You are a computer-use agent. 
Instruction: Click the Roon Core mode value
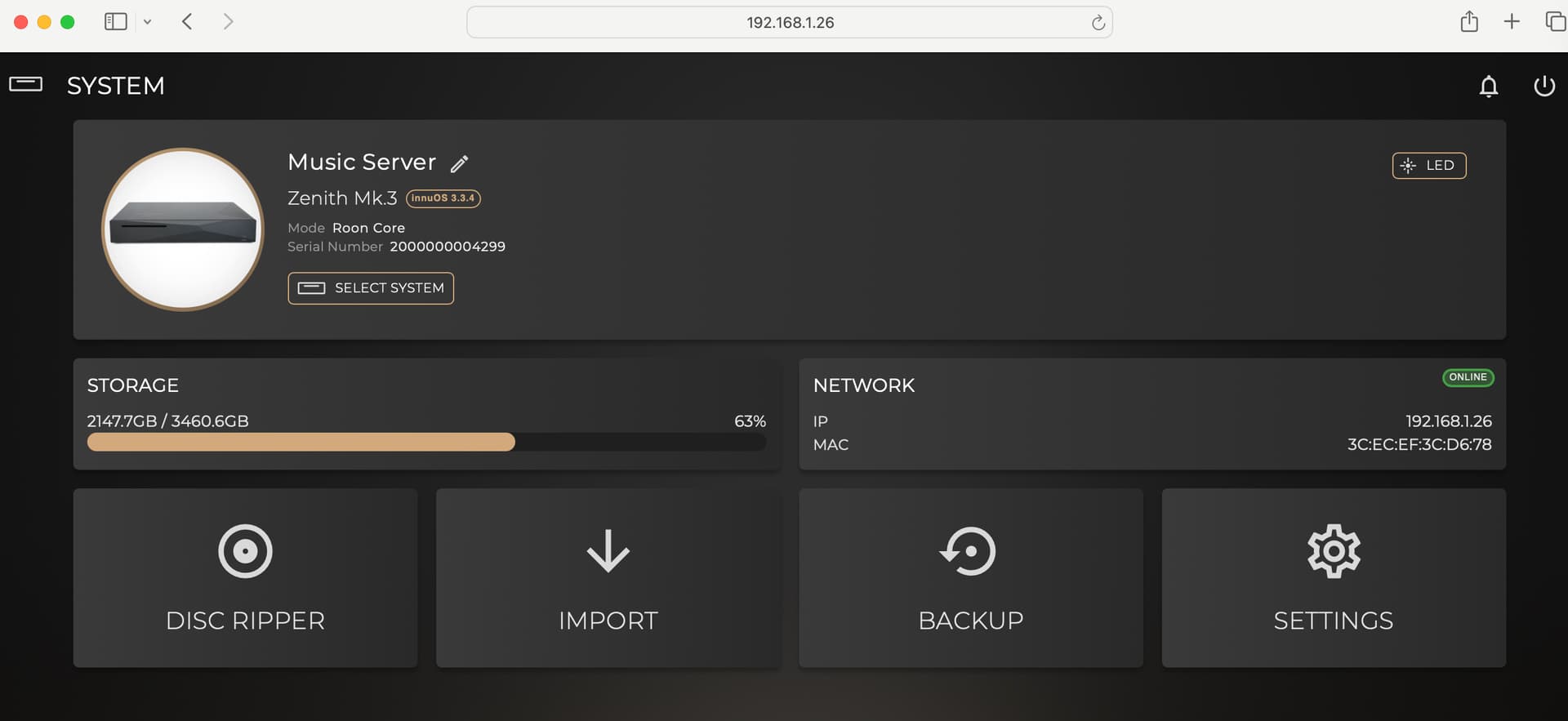tap(368, 228)
